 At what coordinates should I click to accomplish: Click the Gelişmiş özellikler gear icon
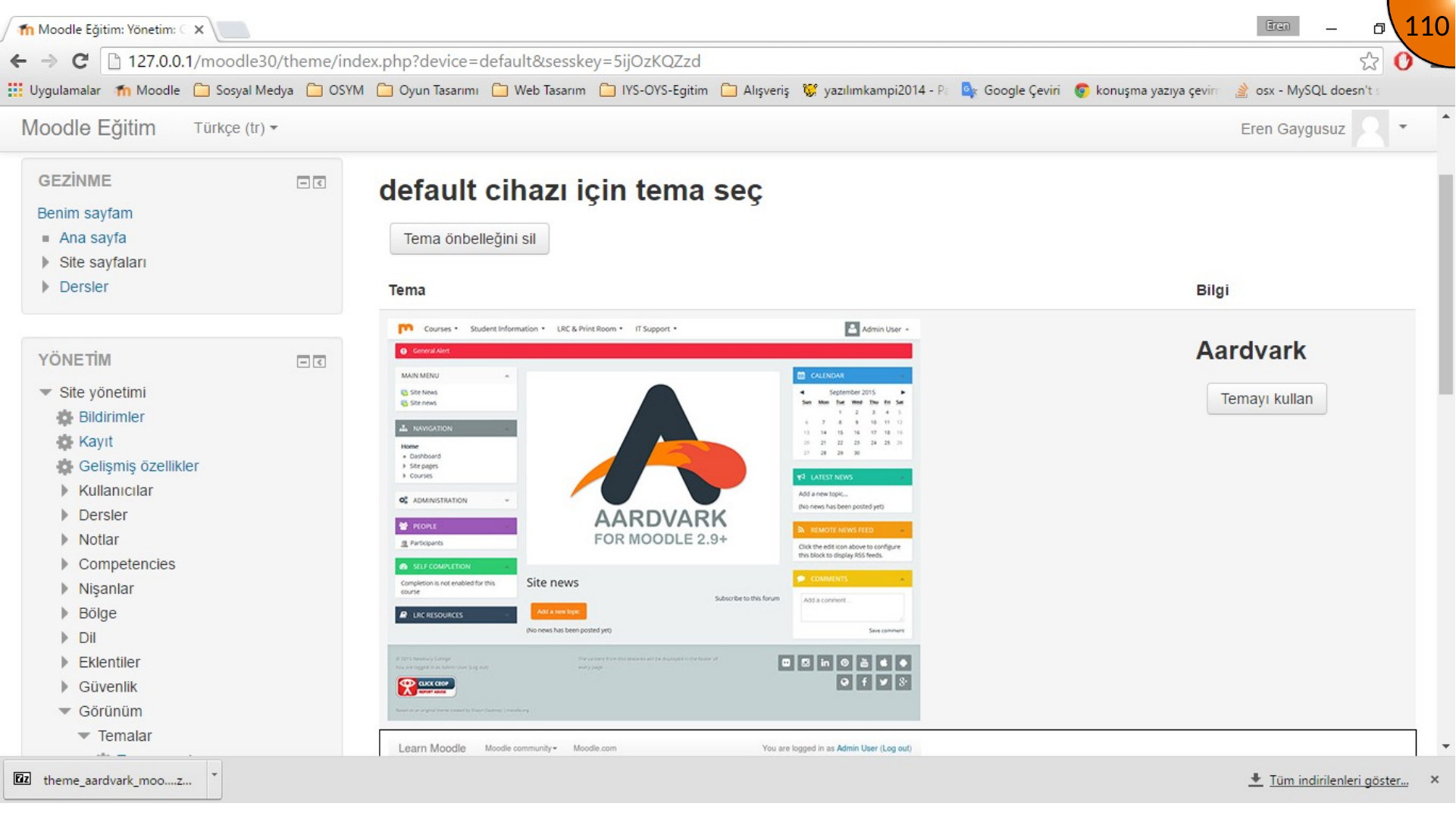point(65,467)
